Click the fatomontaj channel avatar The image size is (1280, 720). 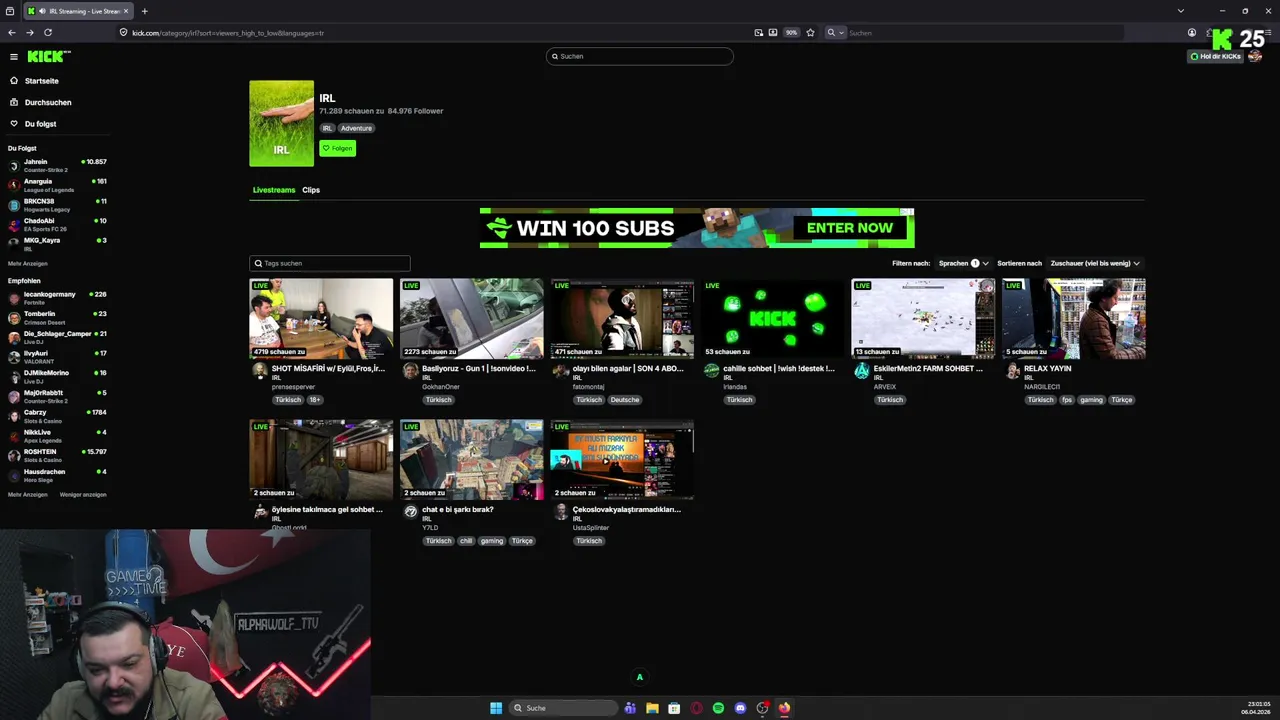pos(561,371)
